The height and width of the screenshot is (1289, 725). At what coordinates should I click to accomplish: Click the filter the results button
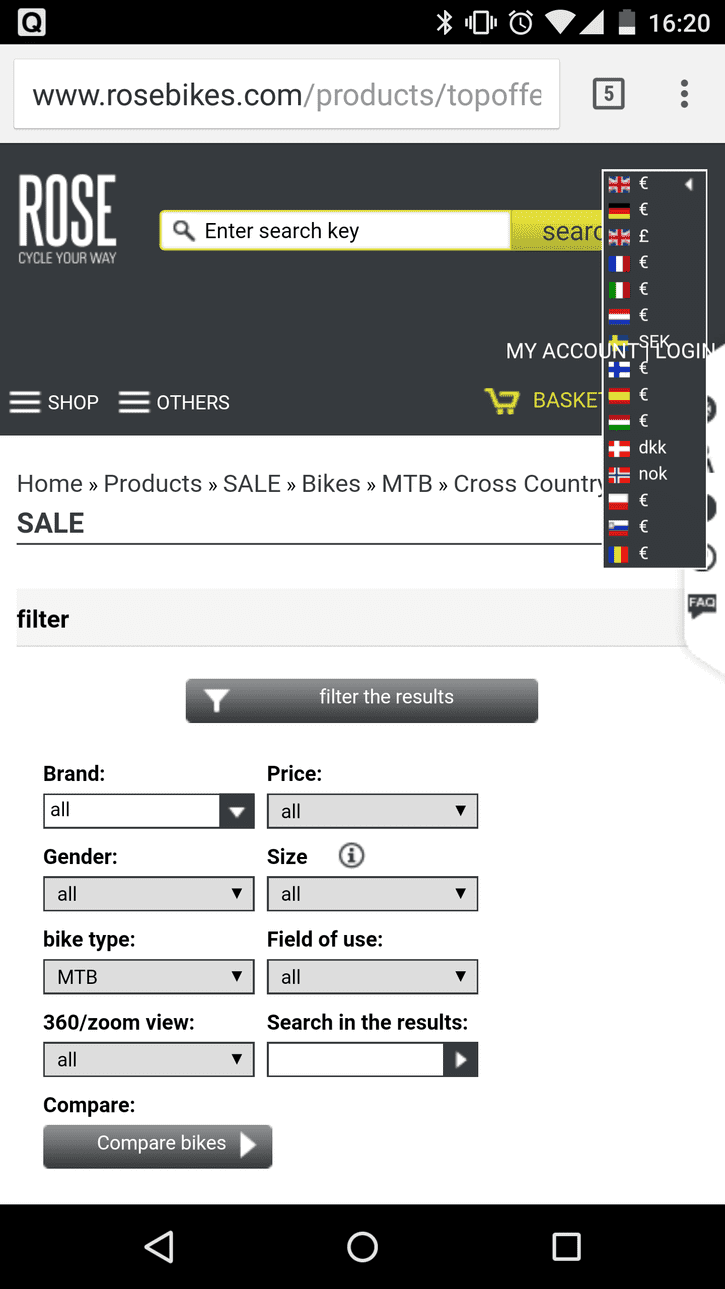[362, 700]
